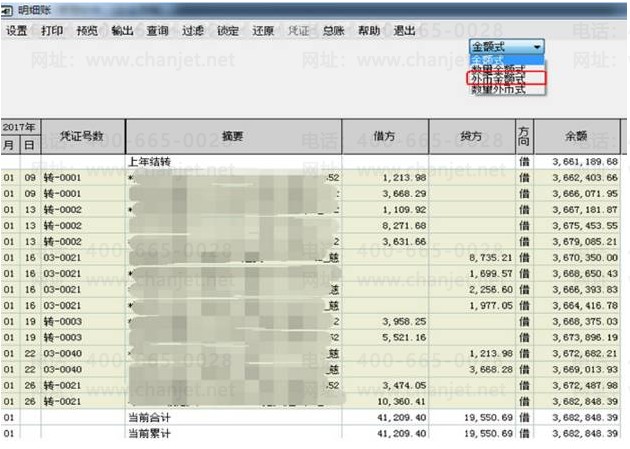Select highlighted 金额式 option in dropdown list
This screenshot has height=449, width=630.
506,59
